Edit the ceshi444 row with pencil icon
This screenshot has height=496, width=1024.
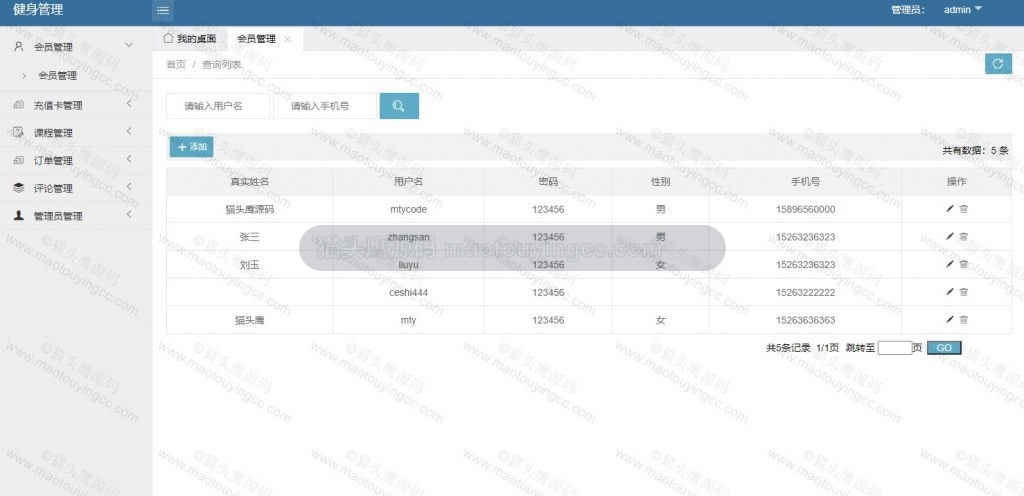(950, 292)
